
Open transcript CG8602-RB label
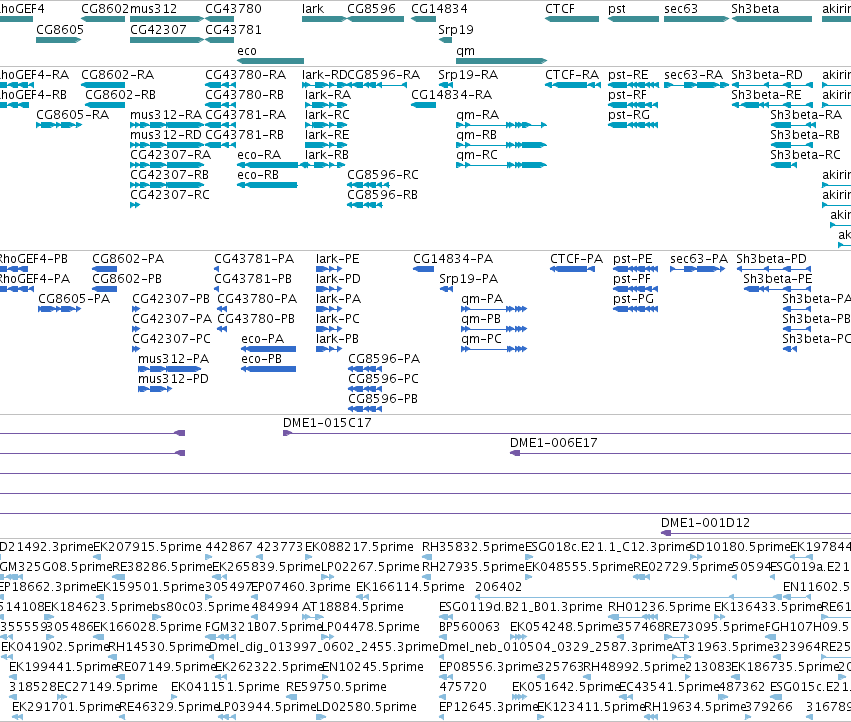click(x=120, y=95)
